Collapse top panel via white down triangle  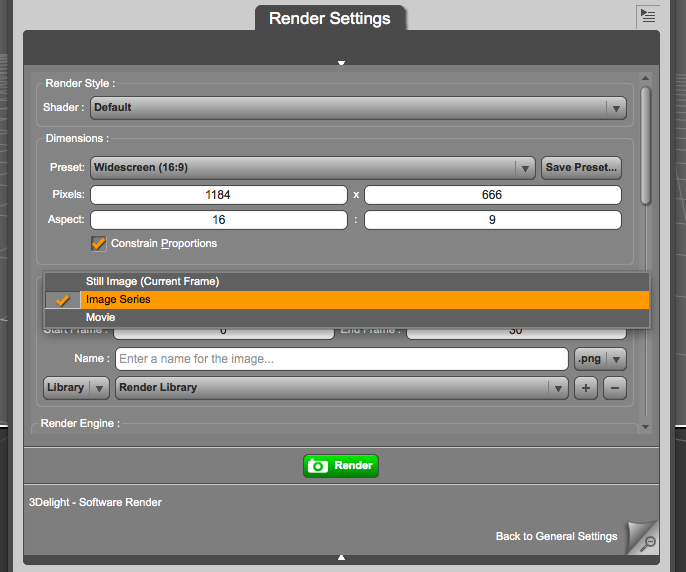(x=341, y=63)
